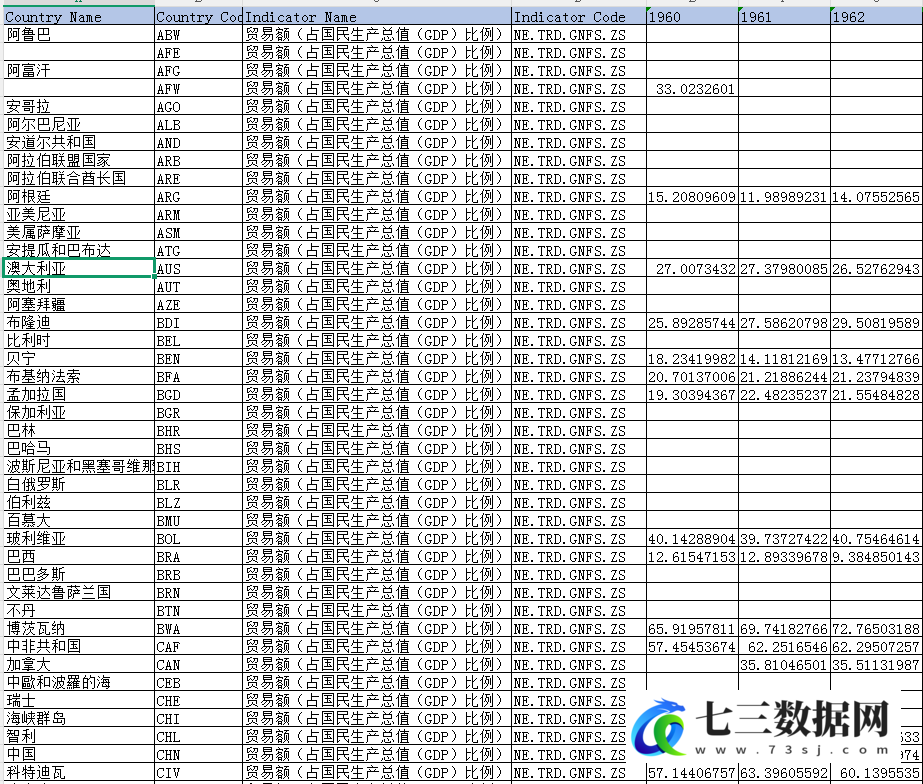
Task: Select the cell containing 安道尔共和国
Action: 78,142
